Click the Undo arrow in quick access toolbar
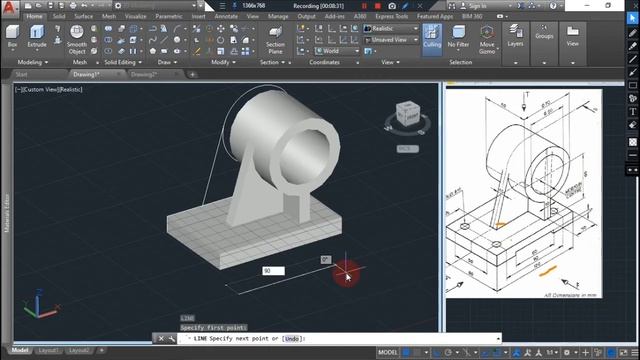 (x=84, y=6)
